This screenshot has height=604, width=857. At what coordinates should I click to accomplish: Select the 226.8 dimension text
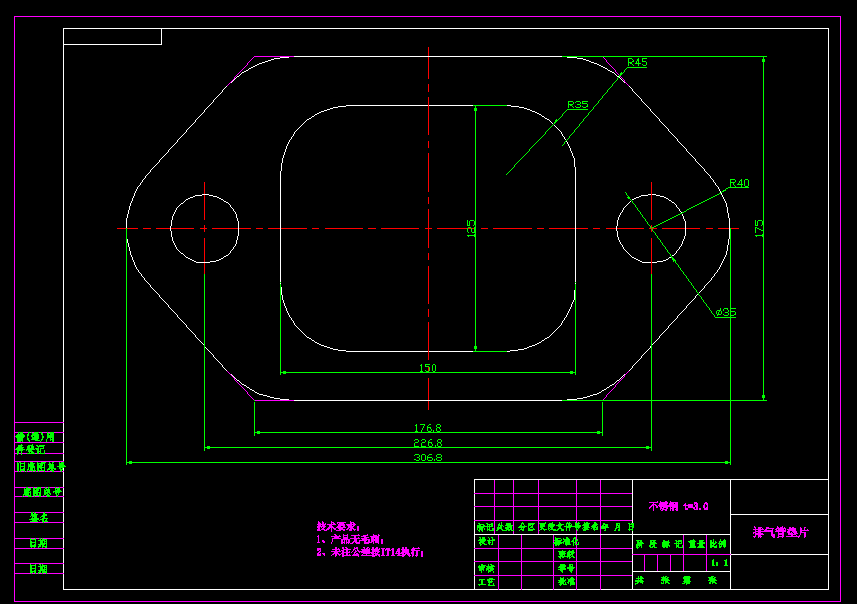428,443
